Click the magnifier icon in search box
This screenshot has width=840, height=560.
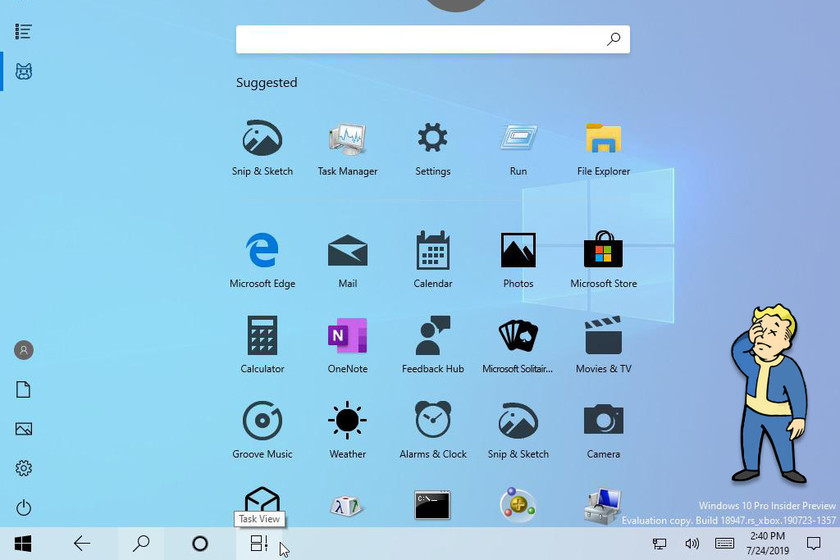click(613, 39)
